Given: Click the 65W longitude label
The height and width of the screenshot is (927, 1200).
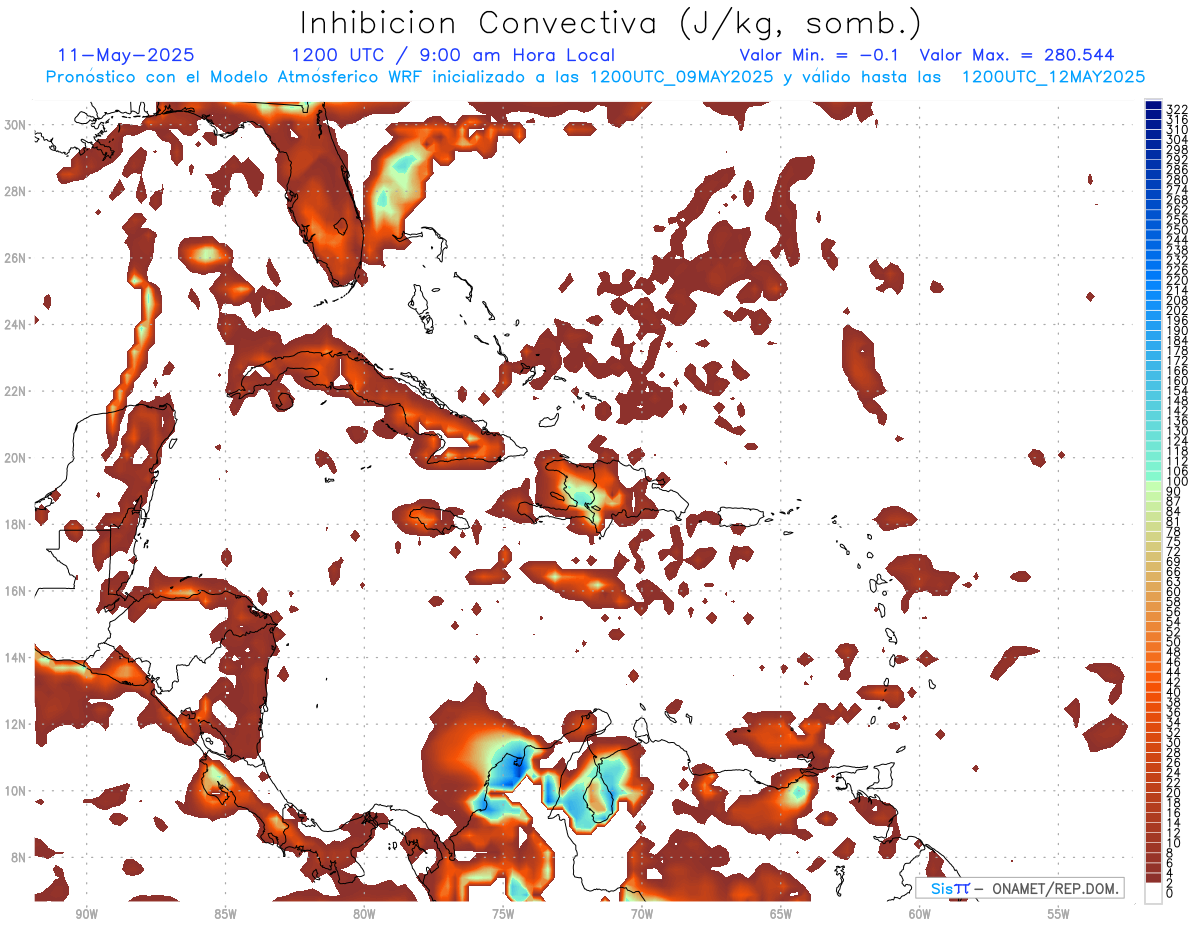Looking at the screenshot, I should (x=781, y=914).
